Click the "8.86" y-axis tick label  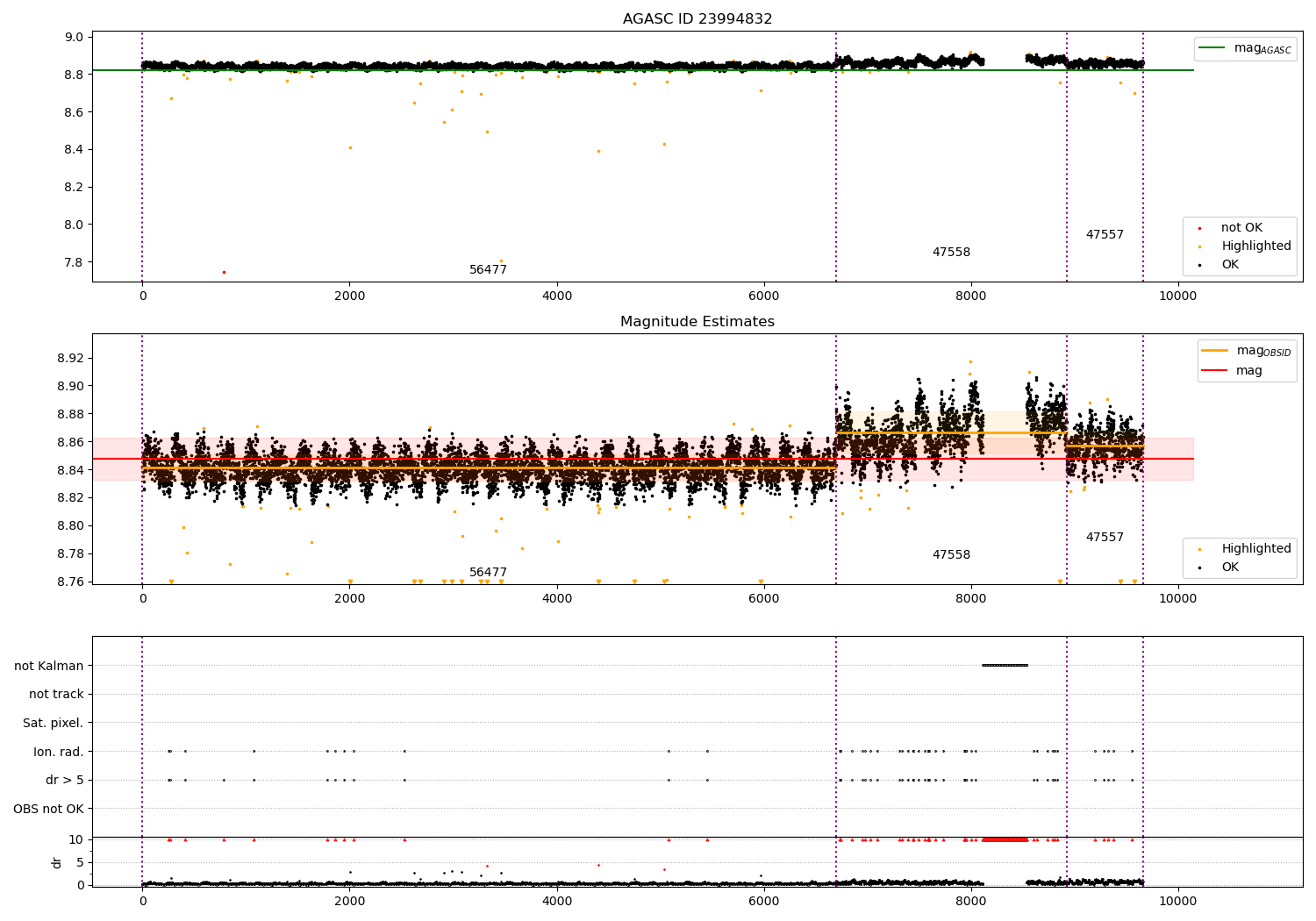point(70,443)
